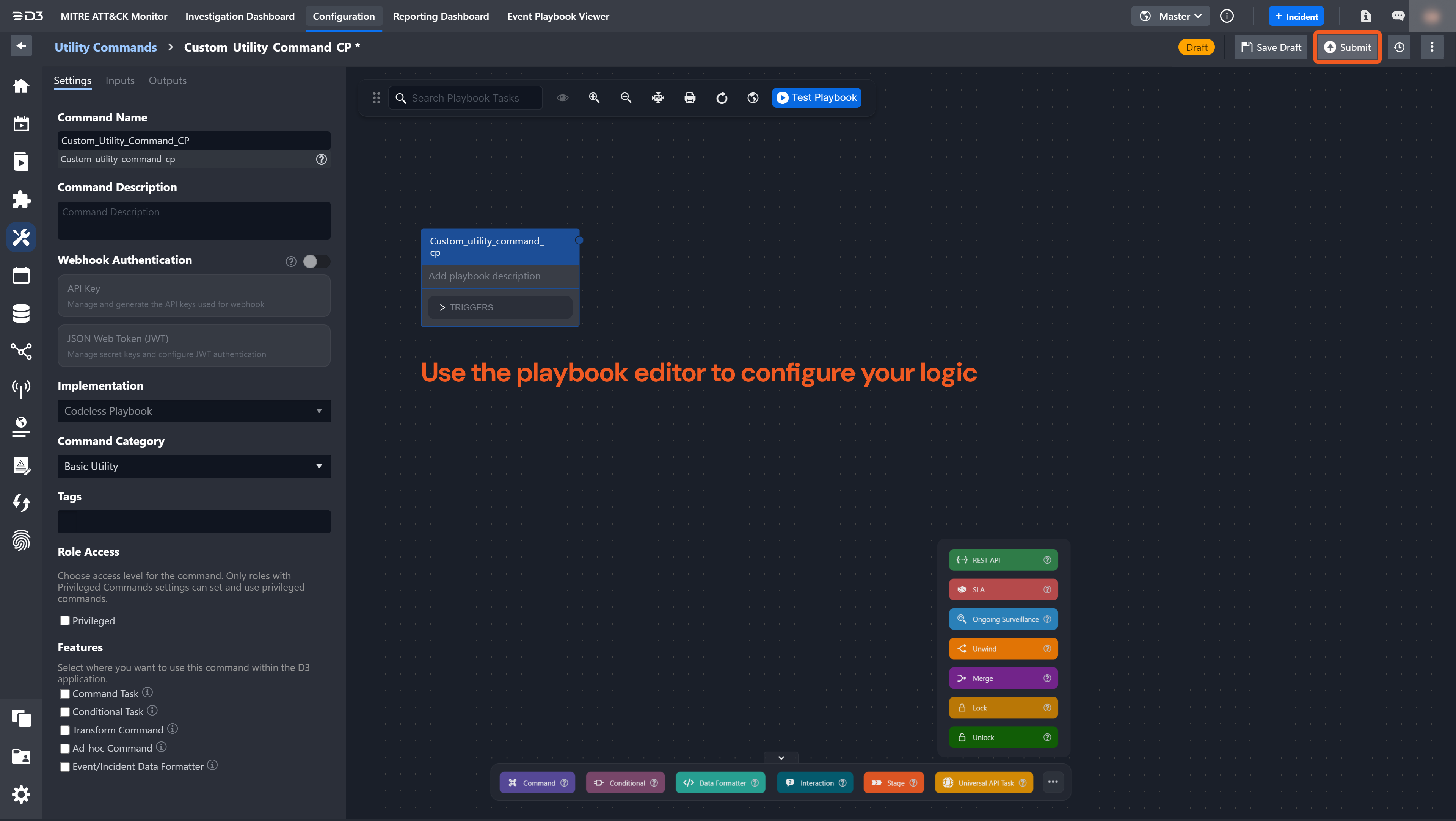1456x821 pixels.
Task: Click the zoom out magnifier icon
Action: (x=626, y=98)
